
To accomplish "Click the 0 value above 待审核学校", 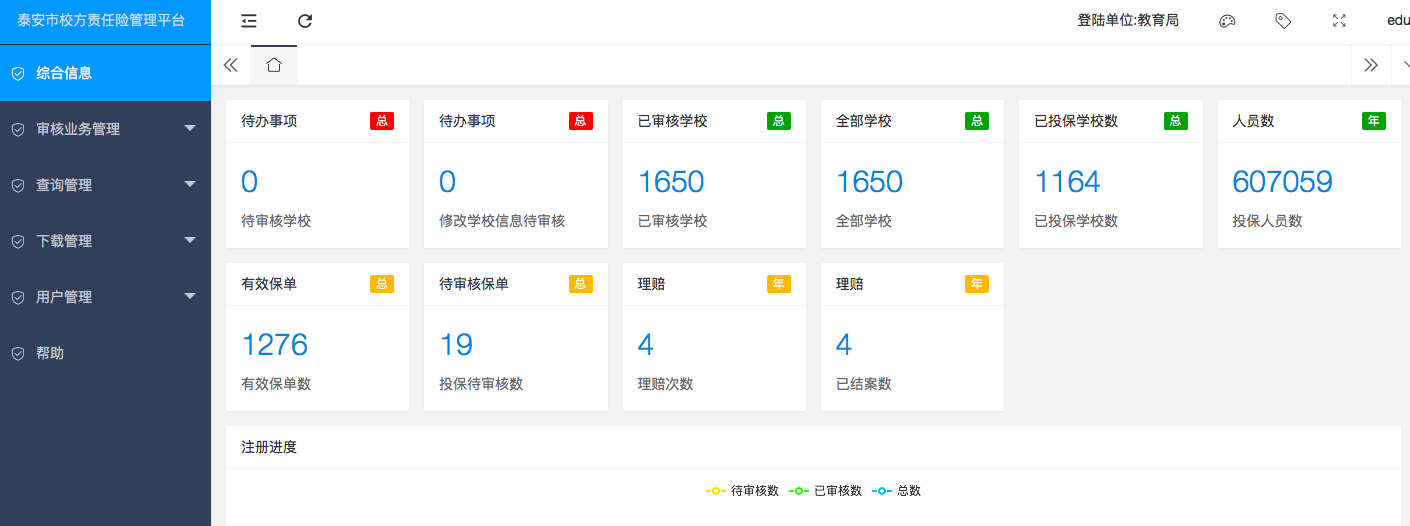I will (x=250, y=182).
